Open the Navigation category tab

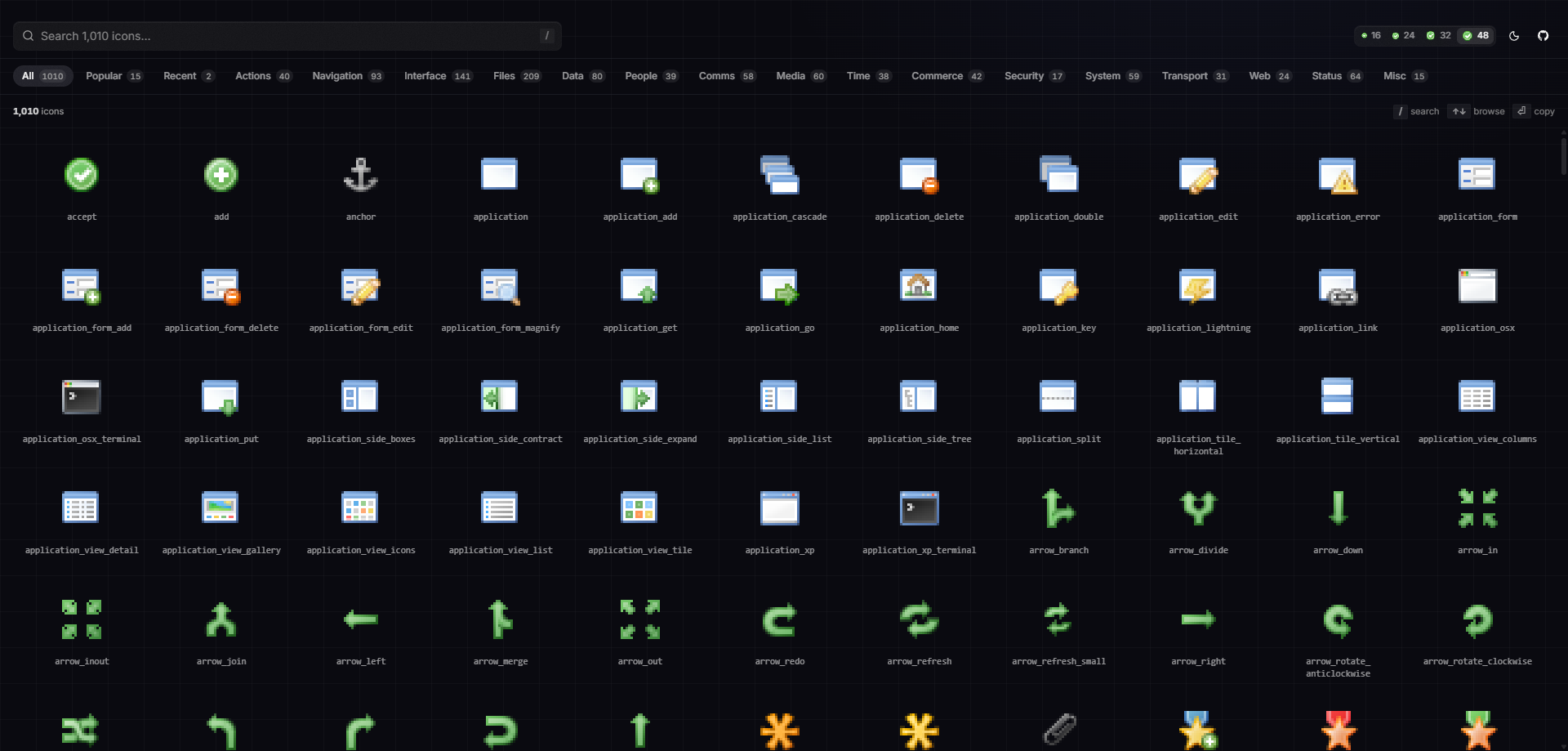pyautogui.click(x=347, y=76)
